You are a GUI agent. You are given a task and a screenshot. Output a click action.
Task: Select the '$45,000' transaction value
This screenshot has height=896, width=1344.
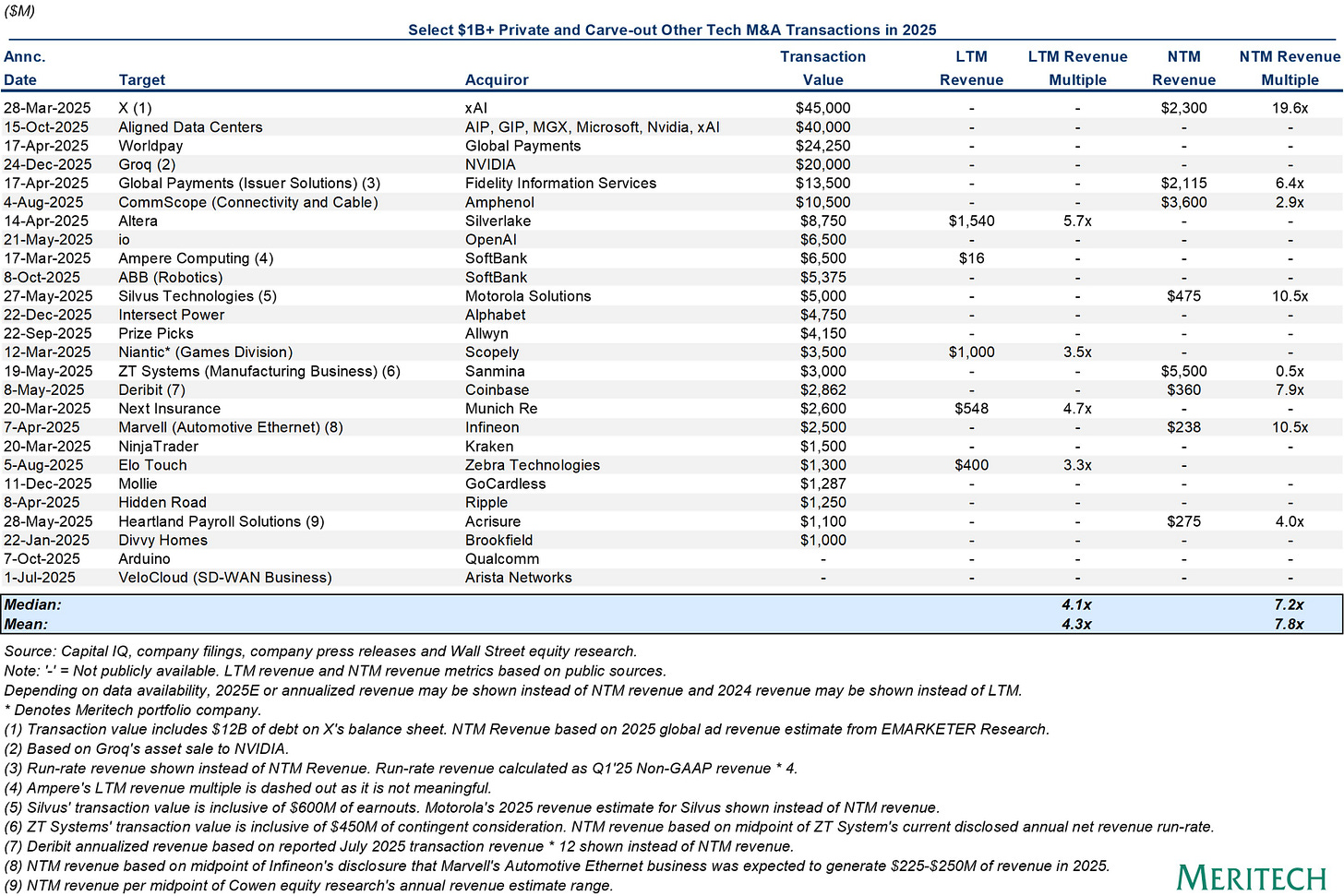coord(822,108)
